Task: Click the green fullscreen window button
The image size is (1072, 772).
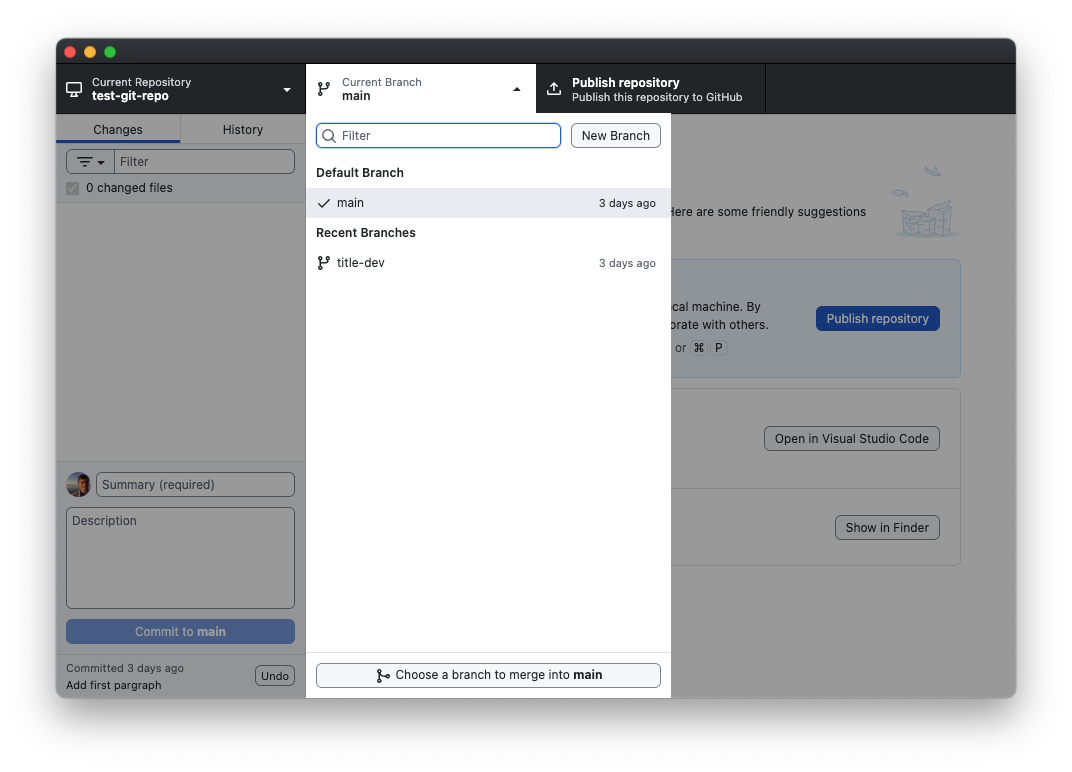Action: (110, 52)
